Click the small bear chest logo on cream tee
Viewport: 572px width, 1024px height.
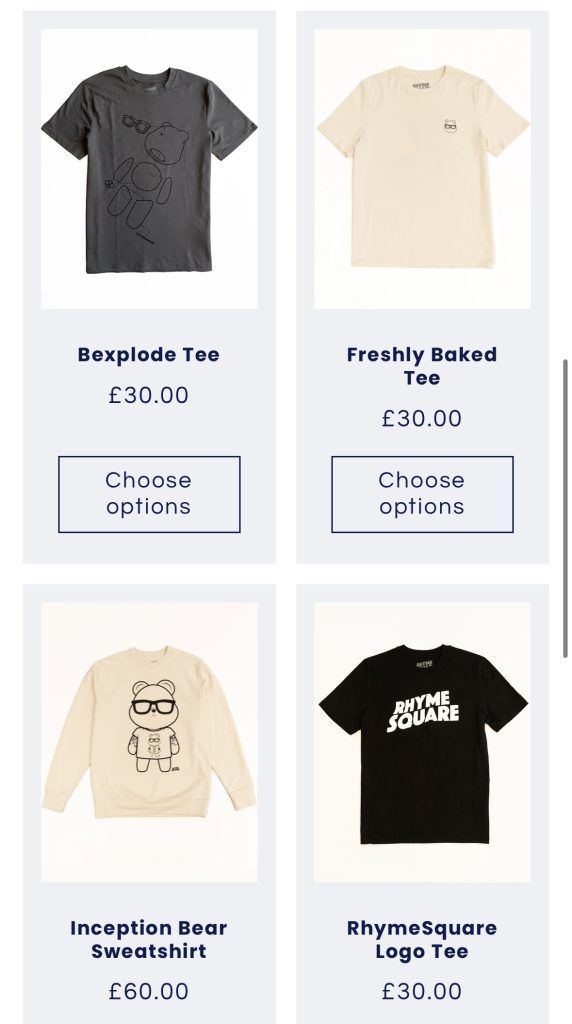click(450, 125)
